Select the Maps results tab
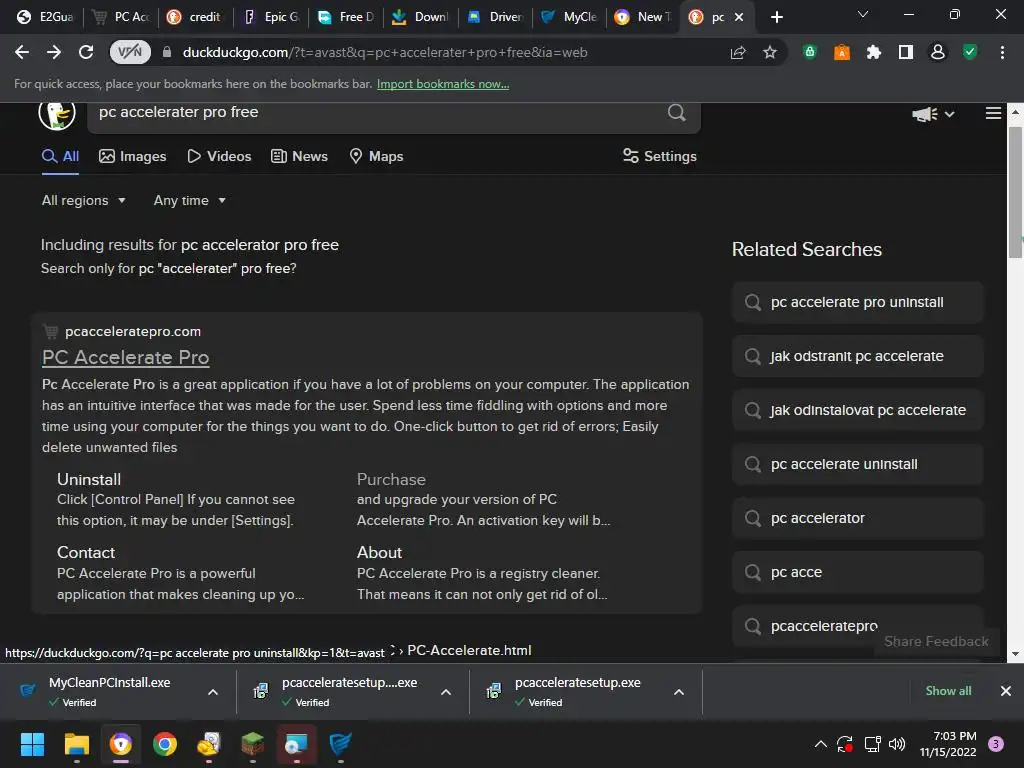Viewport: 1024px width, 768px height. pyautogui.click(x=376, y=156)
